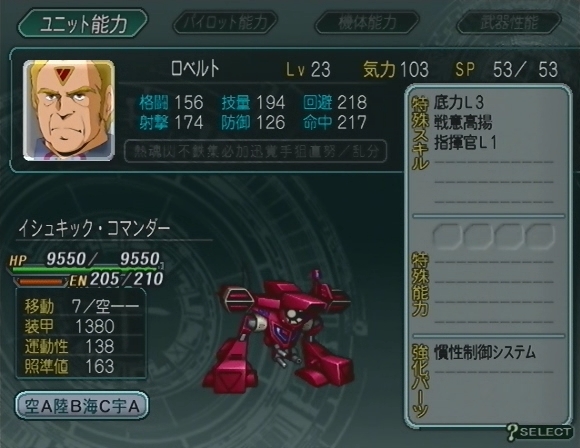Screen dimensions: 580x448
Task: Switch to the パイロット能力 tab
Action: coord(225,23)
